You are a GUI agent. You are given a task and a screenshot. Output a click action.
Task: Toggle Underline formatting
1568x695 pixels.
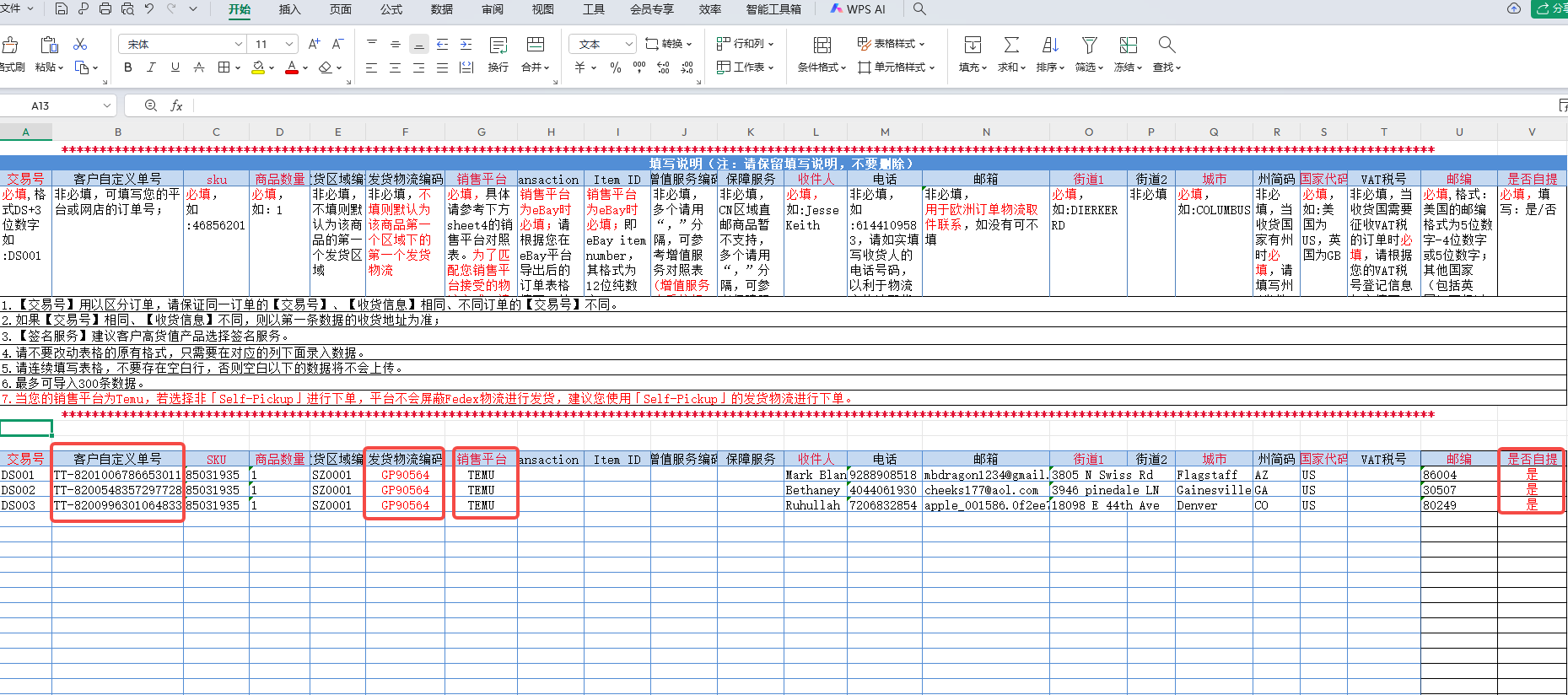(x=175, y=67)
